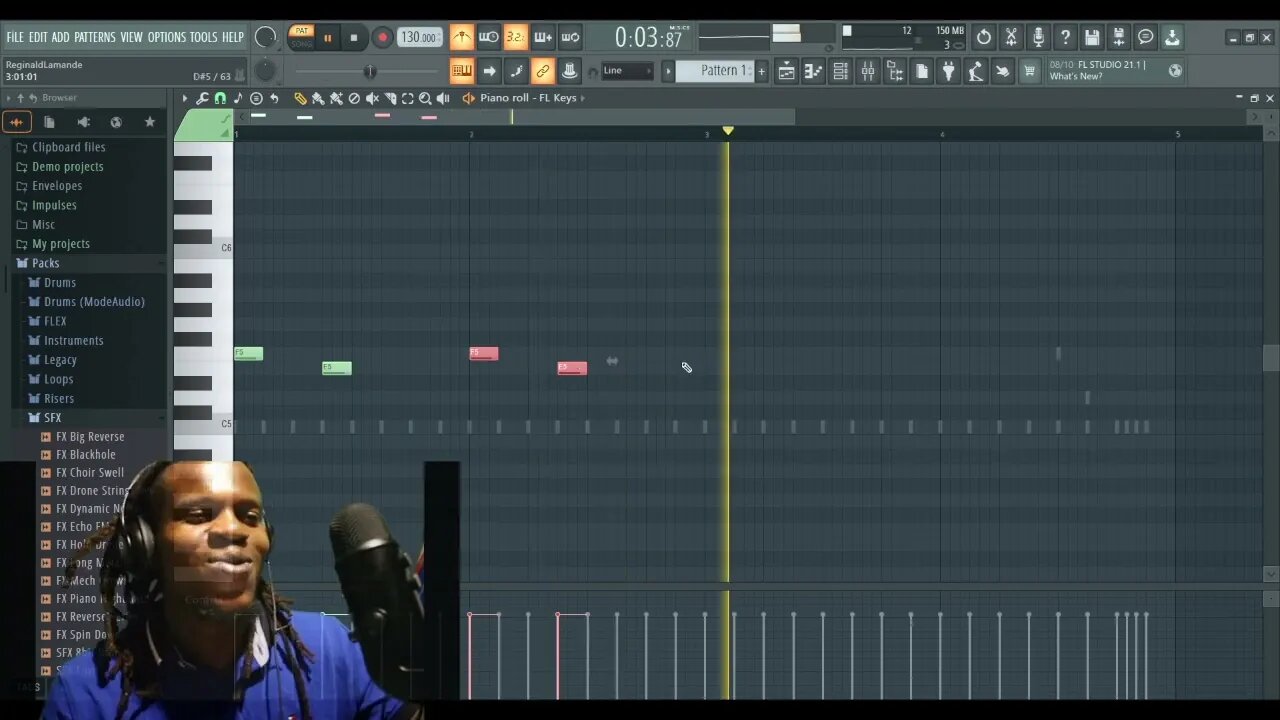The height and width of the screenshot is (720, 1280).
Task: Open the channel rack icon
Action: (x=840, y=71)
